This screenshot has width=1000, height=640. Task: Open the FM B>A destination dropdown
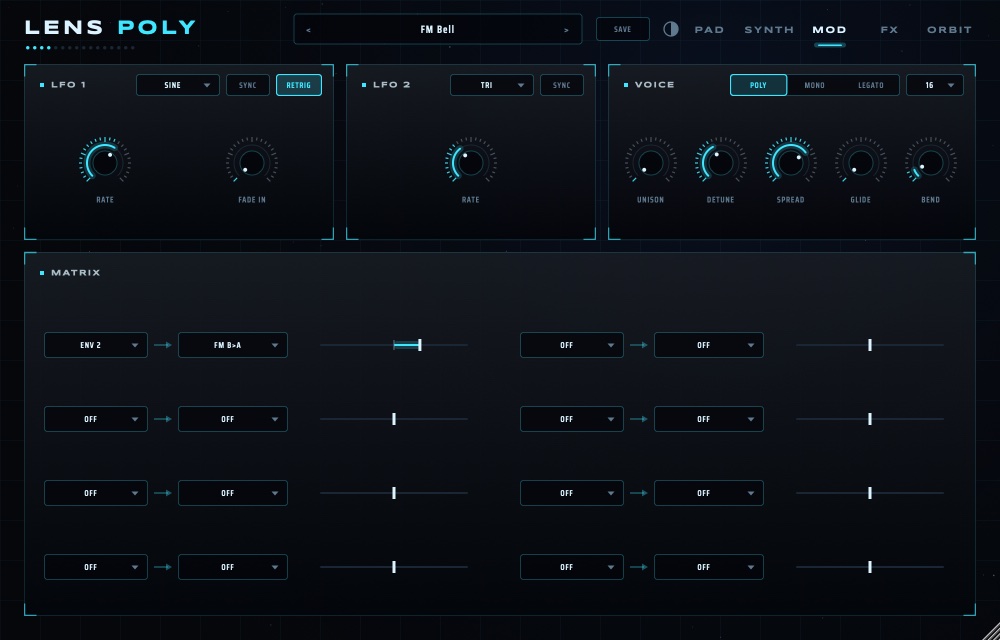(x=233, y=345)
